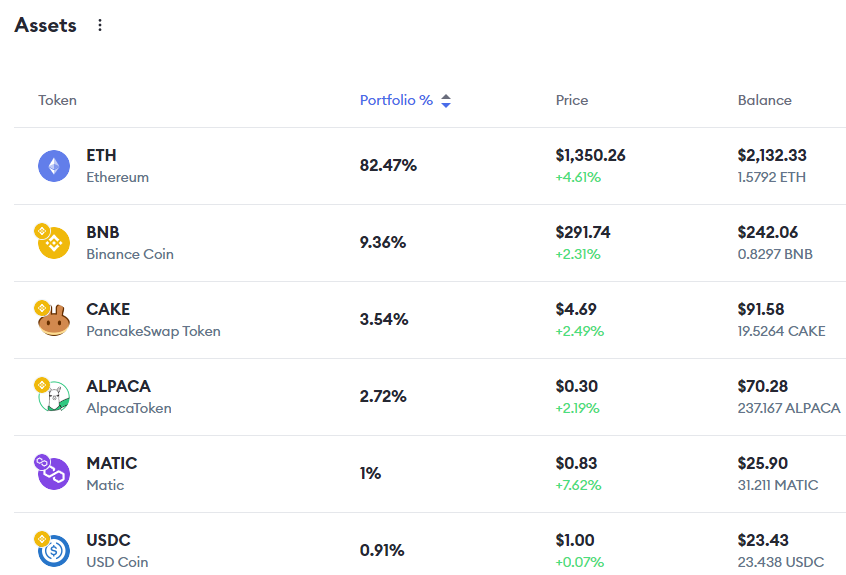Screen dimensions: 846x575
Task: Click the Ethereum subtitle text
Action: tap(118, 177)
